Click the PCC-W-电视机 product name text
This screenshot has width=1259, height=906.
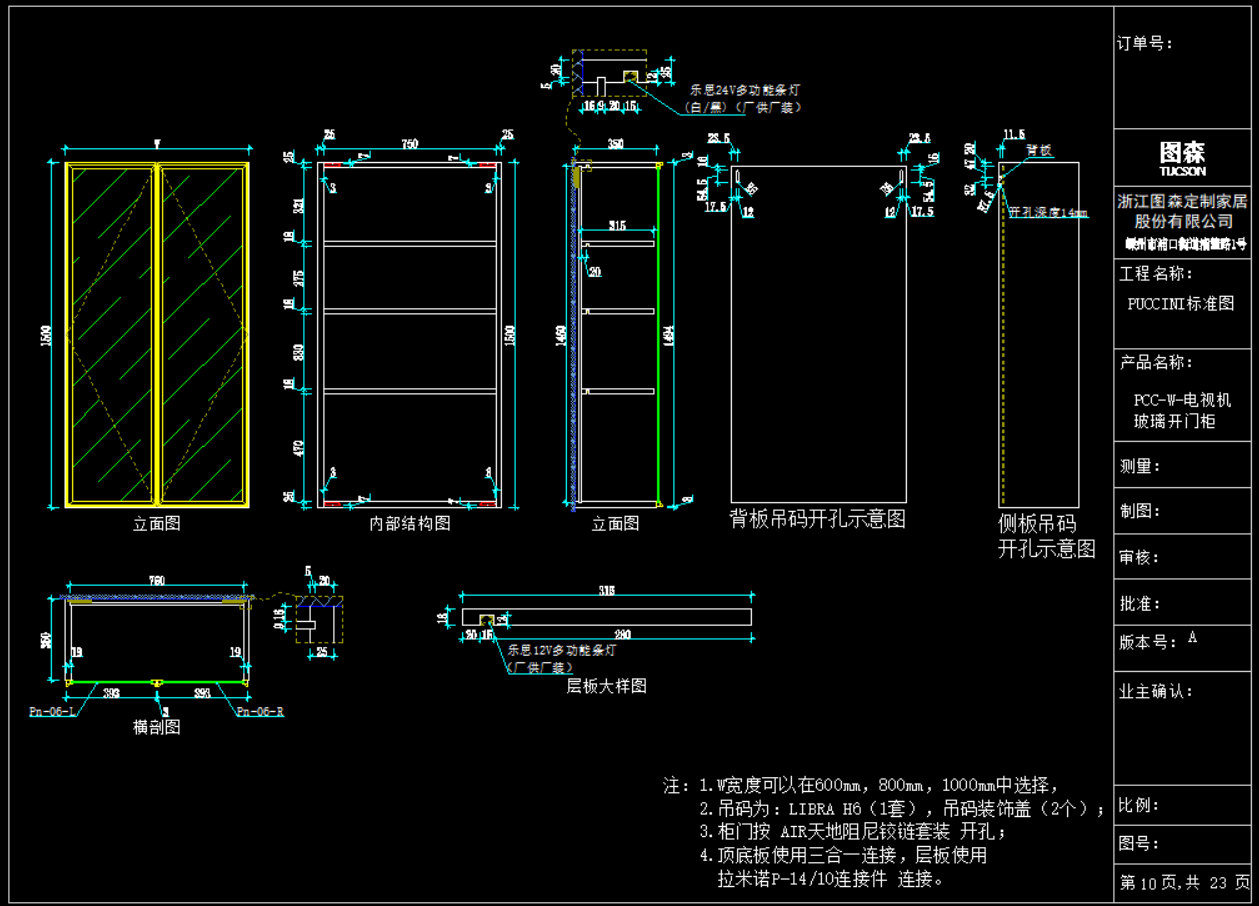(1181, 400)
